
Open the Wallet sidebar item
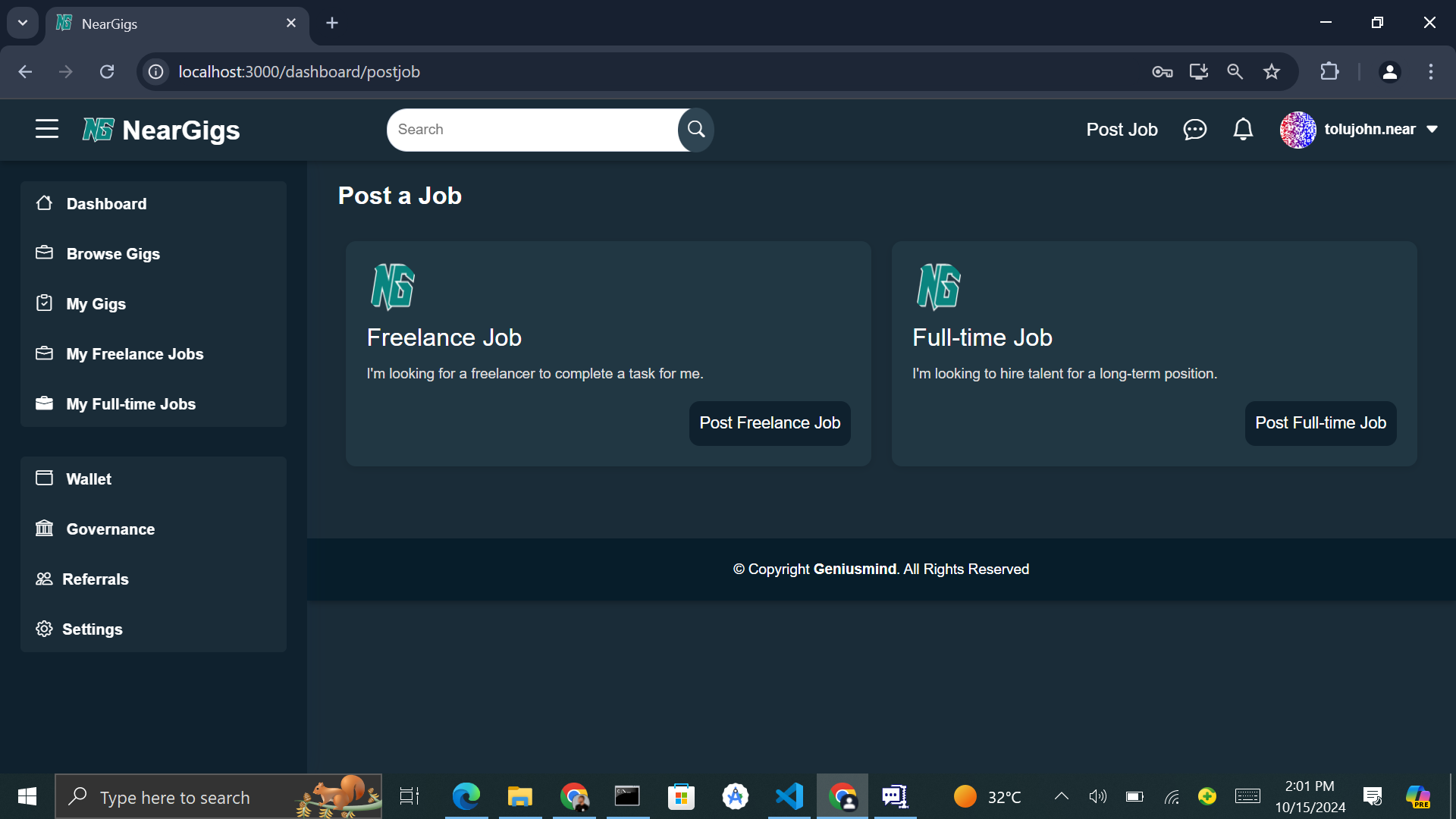click(89, 479)
